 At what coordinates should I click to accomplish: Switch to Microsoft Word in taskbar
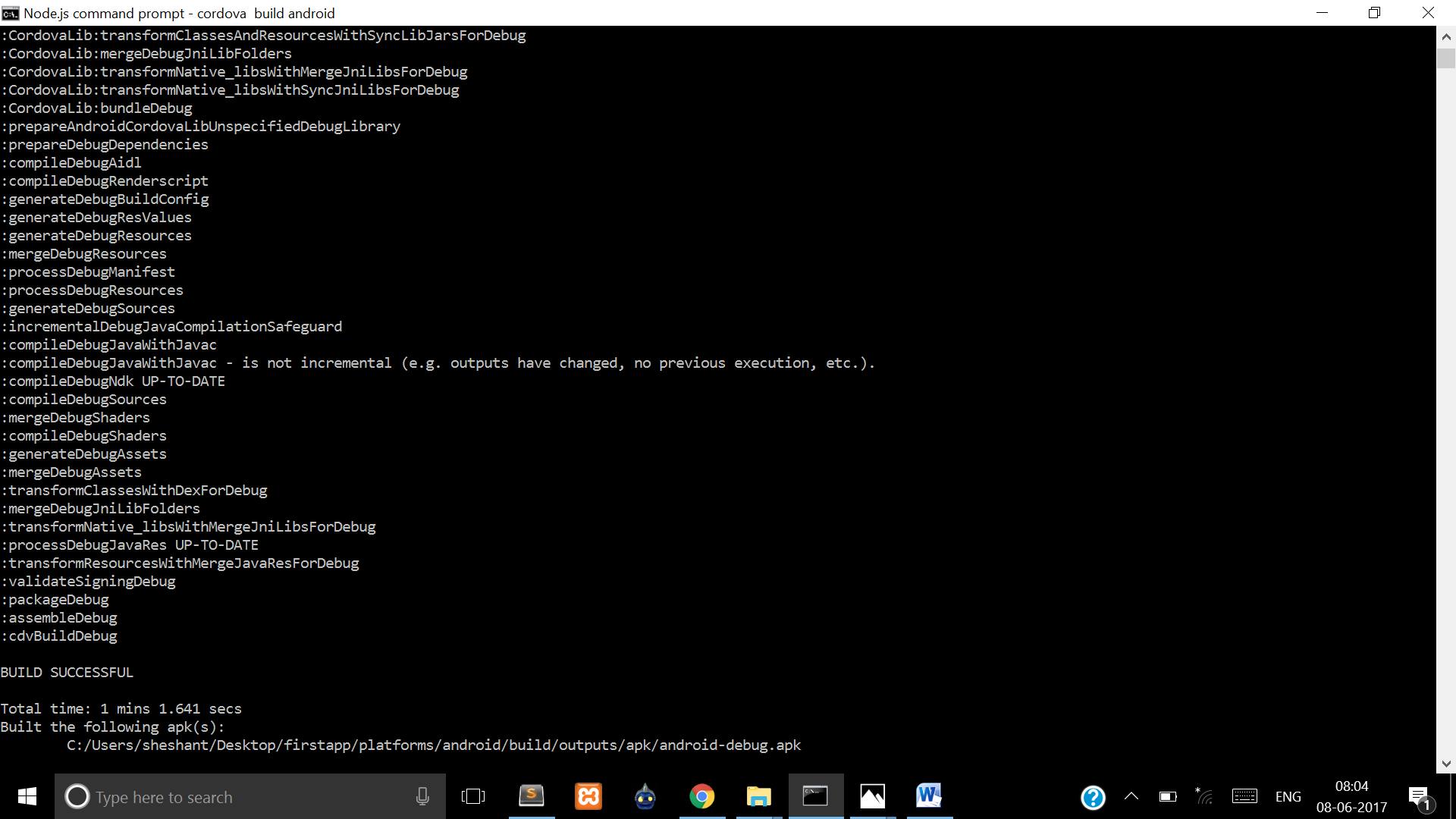point(930,796)
